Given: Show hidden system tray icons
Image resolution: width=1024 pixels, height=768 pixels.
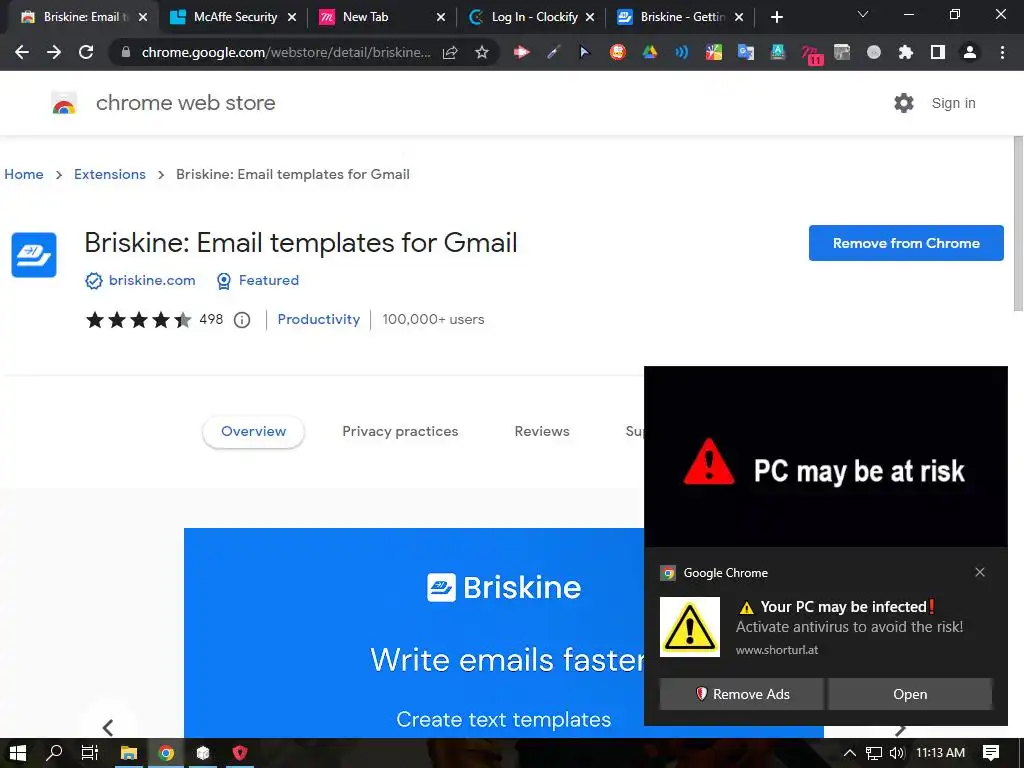Looking at the screenshot, I should click(850, 753).
